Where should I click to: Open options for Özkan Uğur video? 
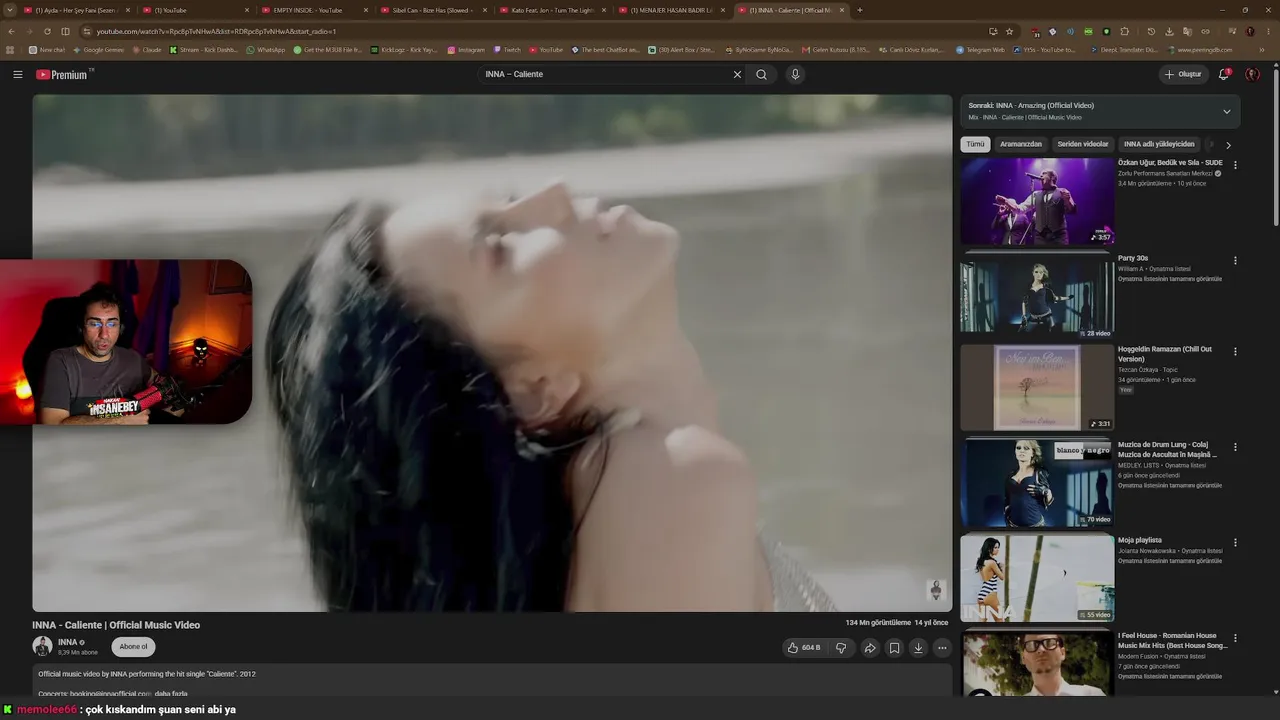pyautogui.click(x=1235, y=165)
